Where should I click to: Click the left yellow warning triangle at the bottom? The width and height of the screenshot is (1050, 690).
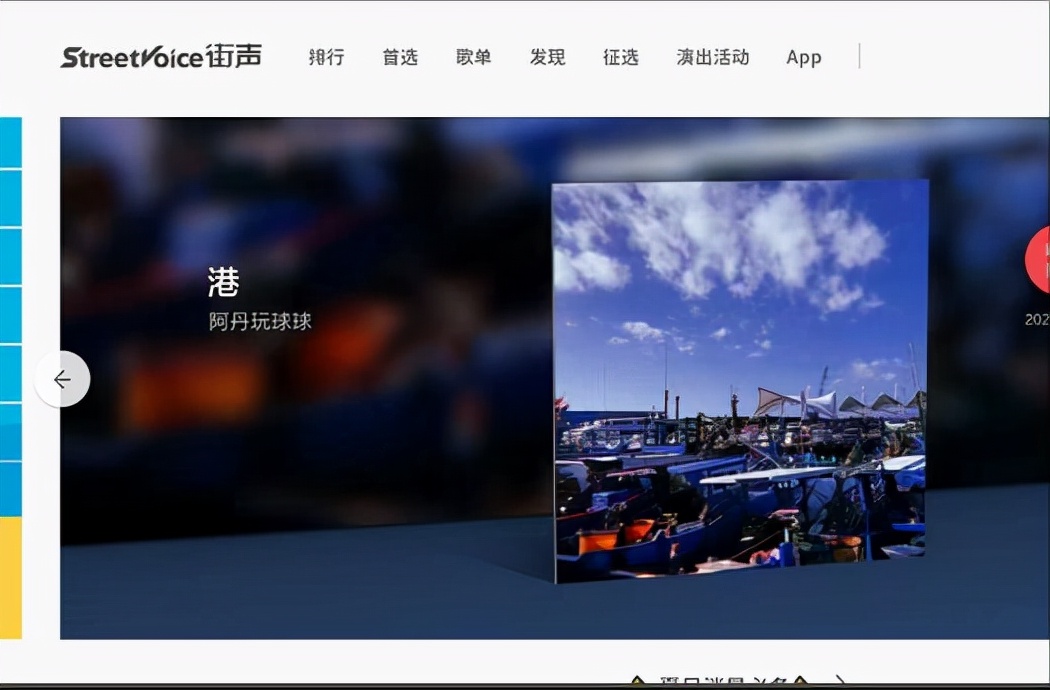tap(637, 681)
